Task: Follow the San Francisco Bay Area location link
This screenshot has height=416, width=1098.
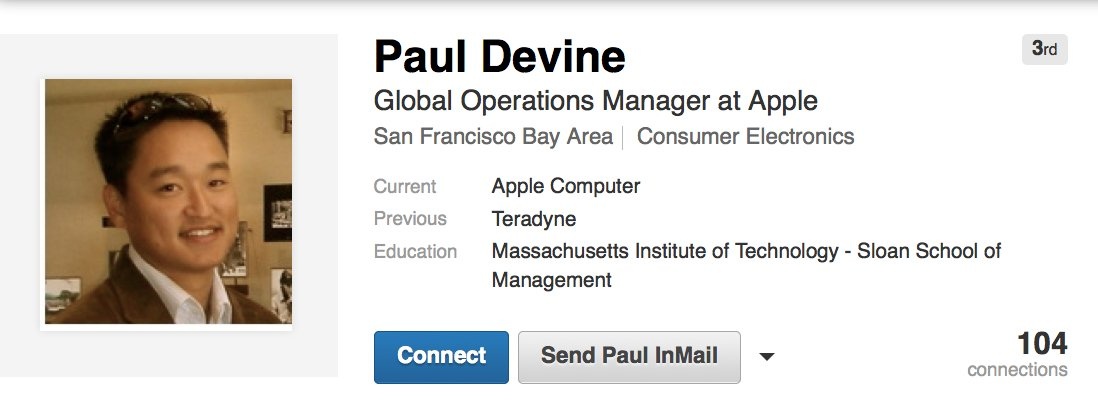Action: (x=493, y=136)
